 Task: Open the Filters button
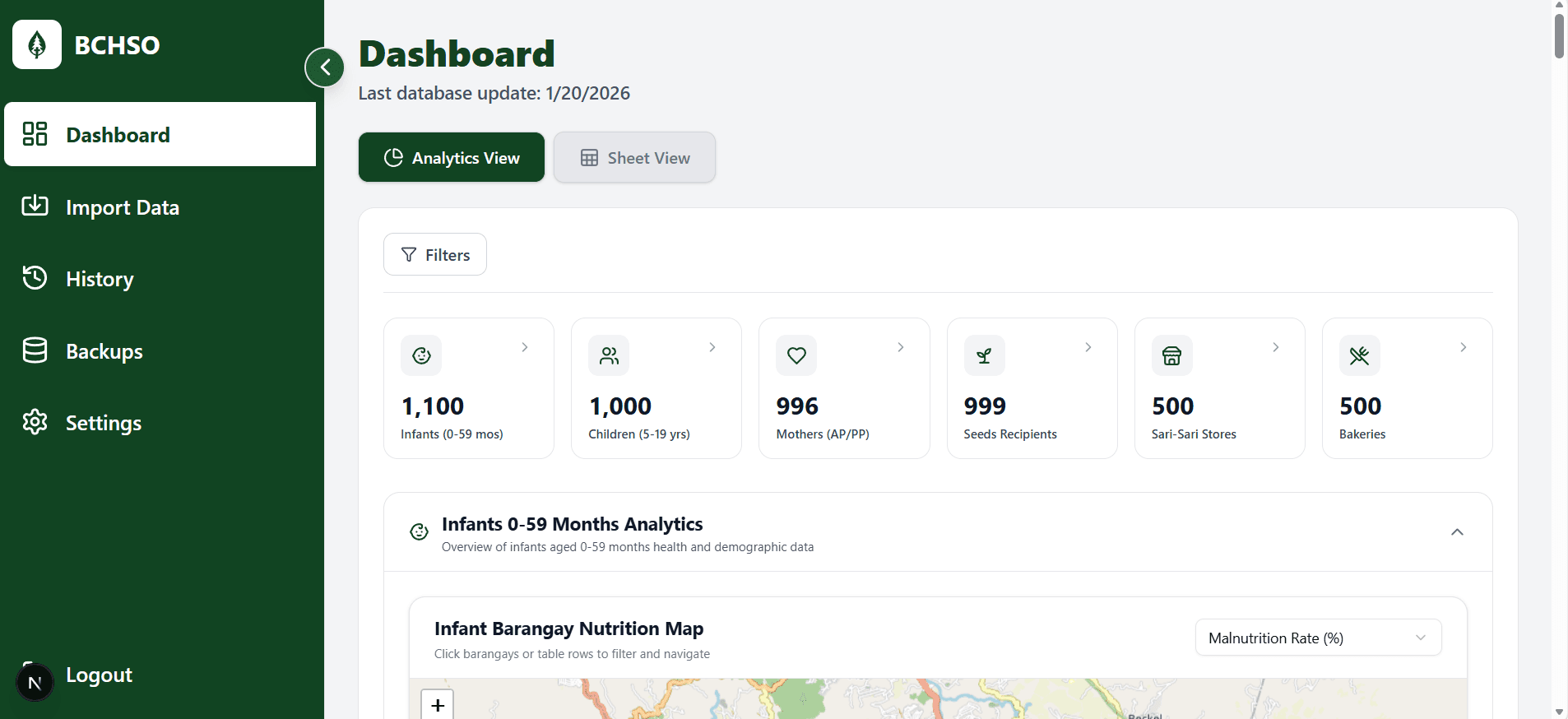(435, 254)
